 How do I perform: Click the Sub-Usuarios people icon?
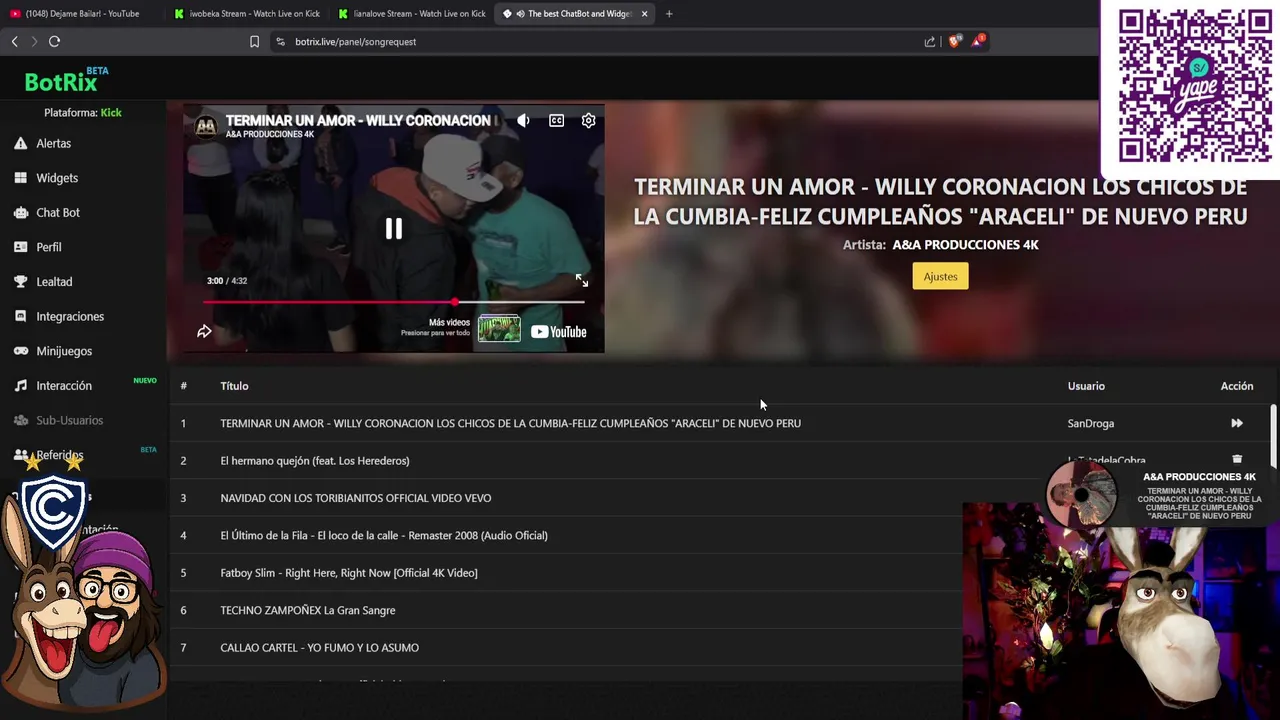pos(20,420)
